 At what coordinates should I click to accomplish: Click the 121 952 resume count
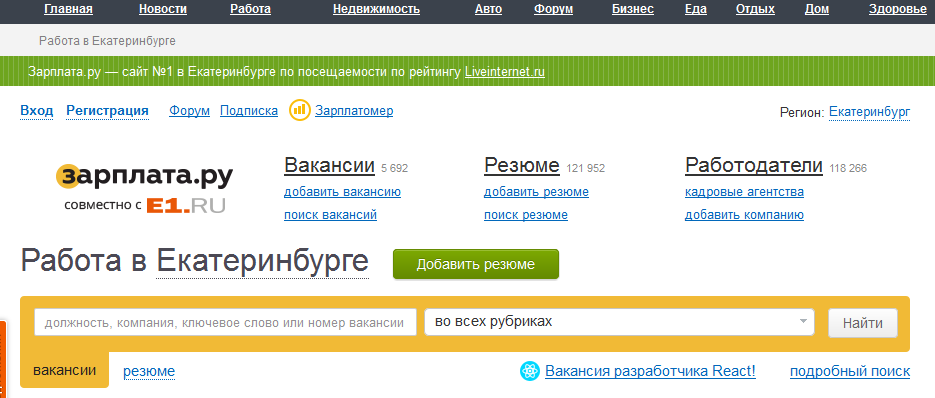pyautogui.click(x=585, y=168)
